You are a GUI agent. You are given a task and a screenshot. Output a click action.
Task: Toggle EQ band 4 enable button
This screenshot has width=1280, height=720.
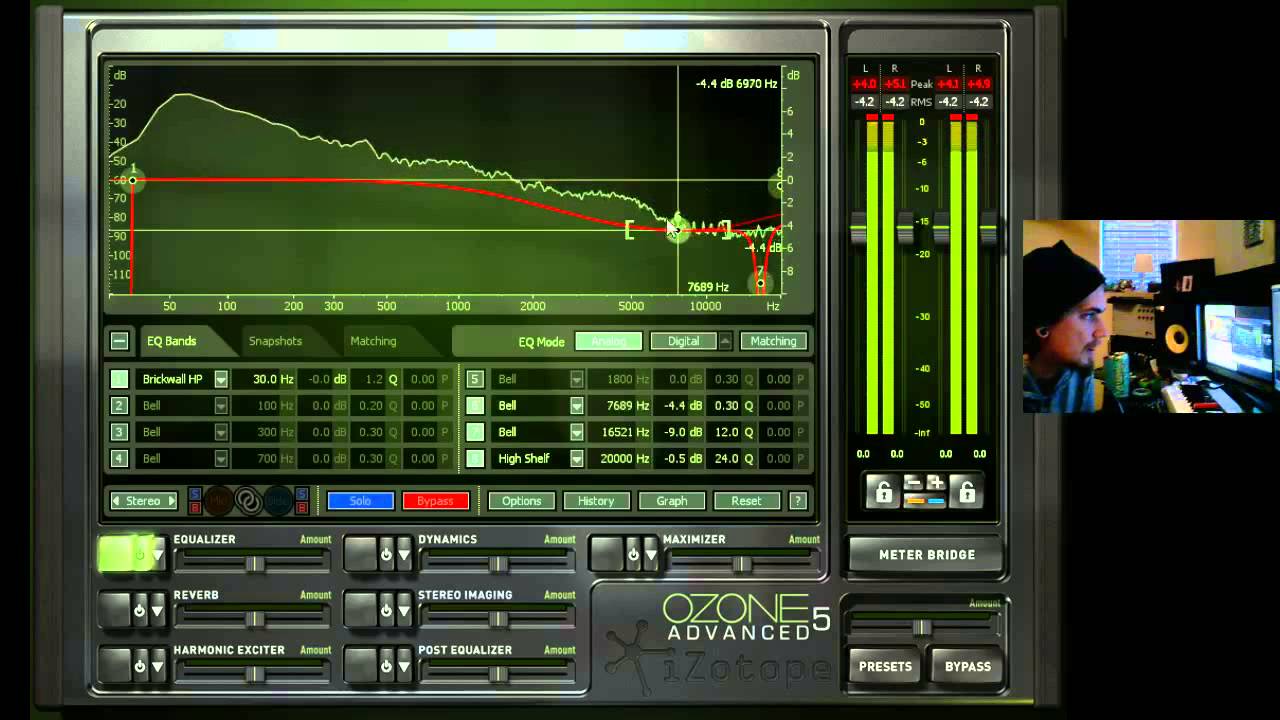pos(119,458)
